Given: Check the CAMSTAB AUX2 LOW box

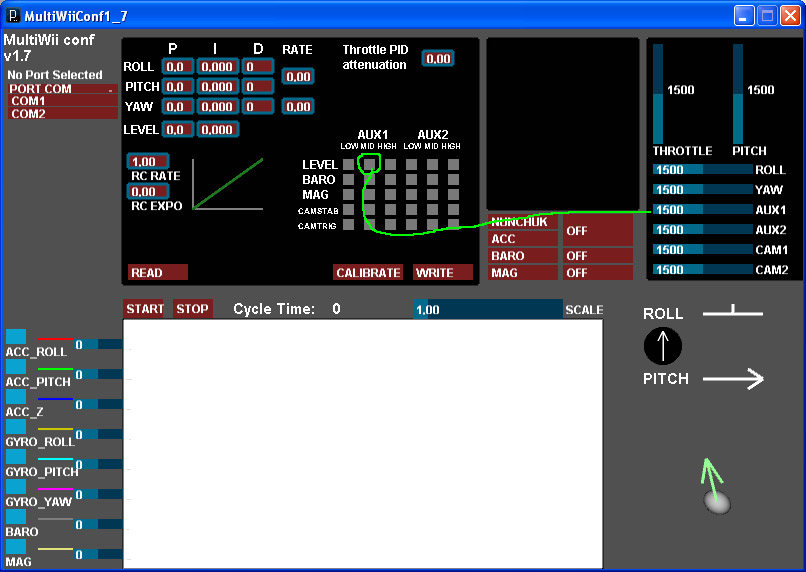Looking at the screenshot, I should tap(411, 209).
